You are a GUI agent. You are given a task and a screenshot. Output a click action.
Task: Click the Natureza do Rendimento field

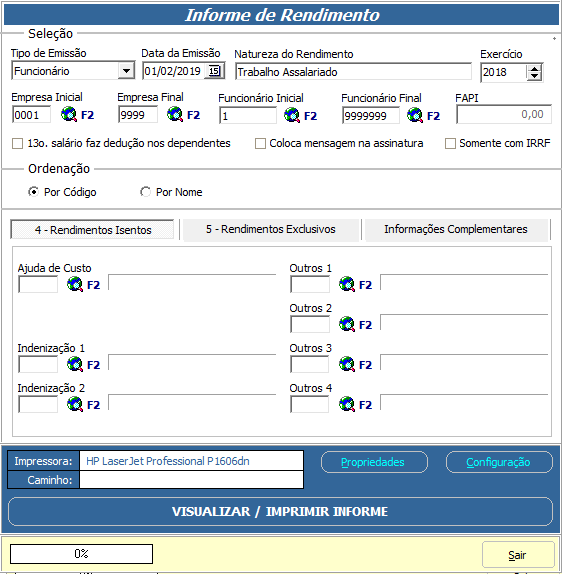353,72
